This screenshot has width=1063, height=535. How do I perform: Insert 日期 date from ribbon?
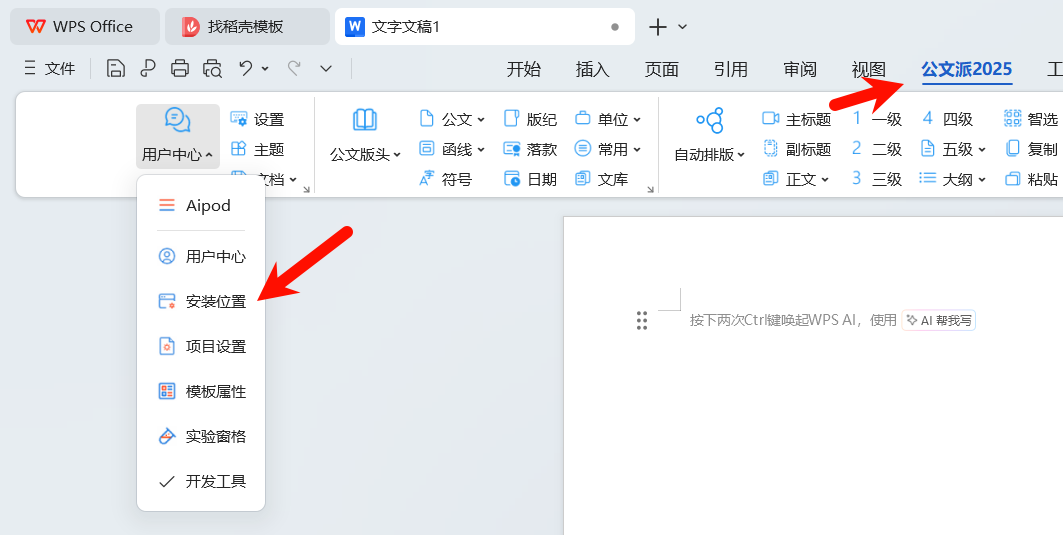(530, 179)
